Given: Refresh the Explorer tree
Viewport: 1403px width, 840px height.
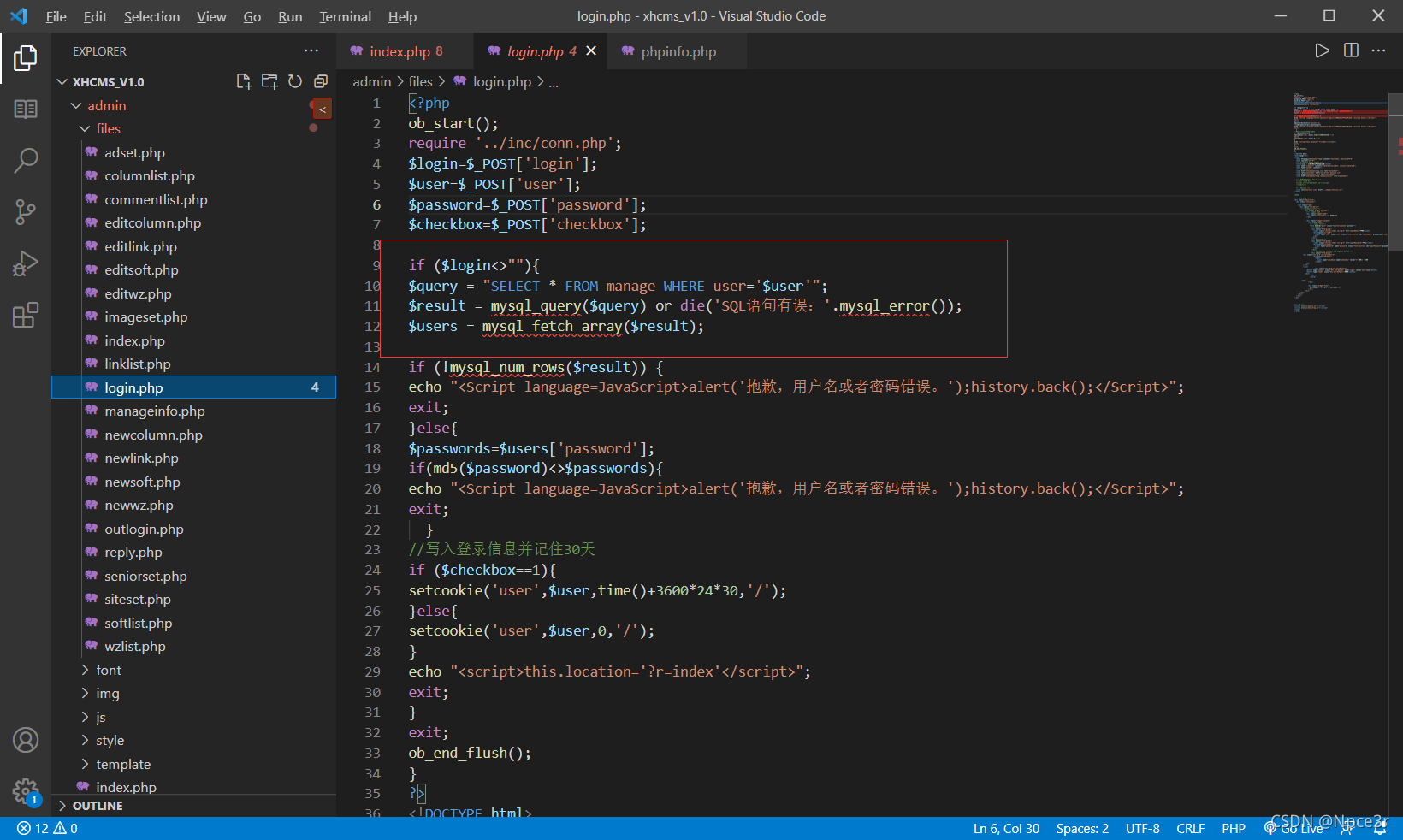Looking at the screenshot, I should (295, 81).
